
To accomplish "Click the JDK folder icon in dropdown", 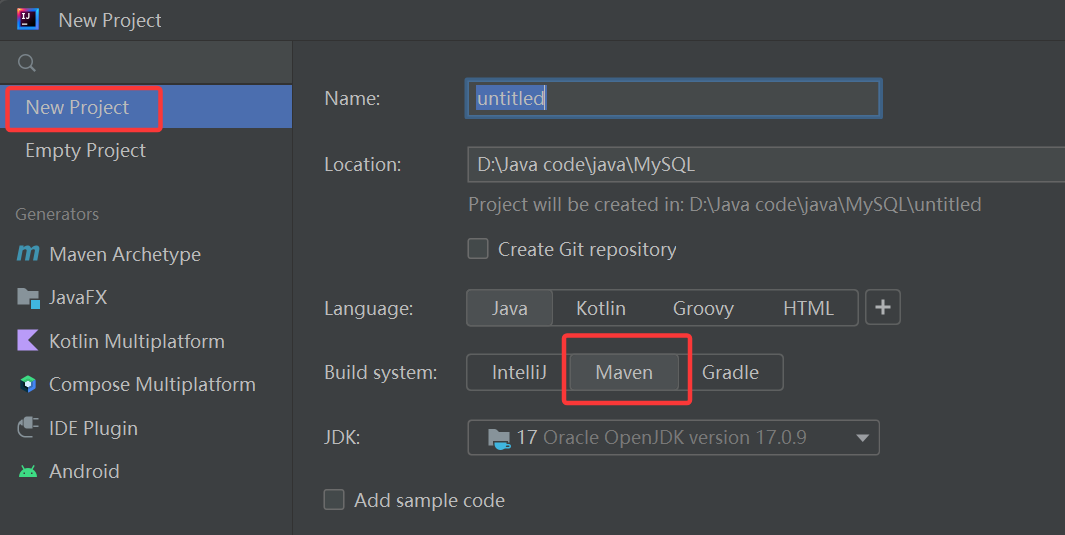I will 499,438.
